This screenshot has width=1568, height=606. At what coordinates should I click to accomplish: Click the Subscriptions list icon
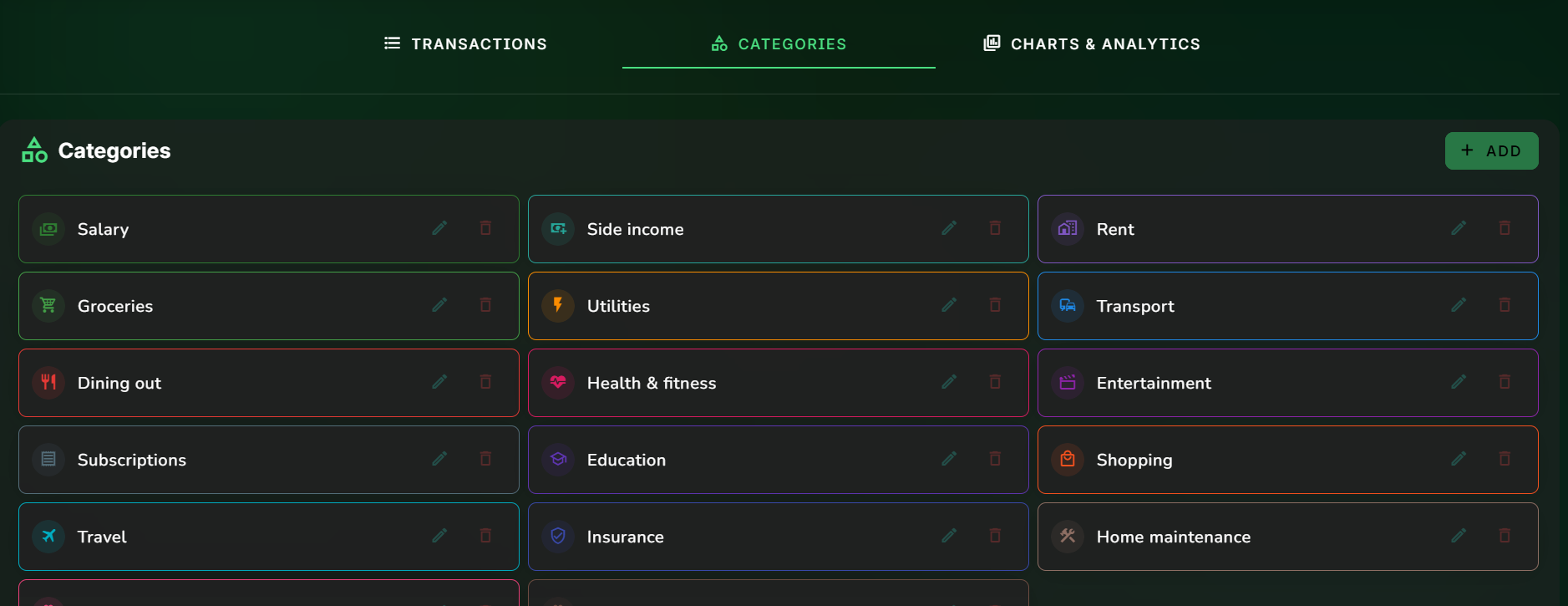point(48,460)
